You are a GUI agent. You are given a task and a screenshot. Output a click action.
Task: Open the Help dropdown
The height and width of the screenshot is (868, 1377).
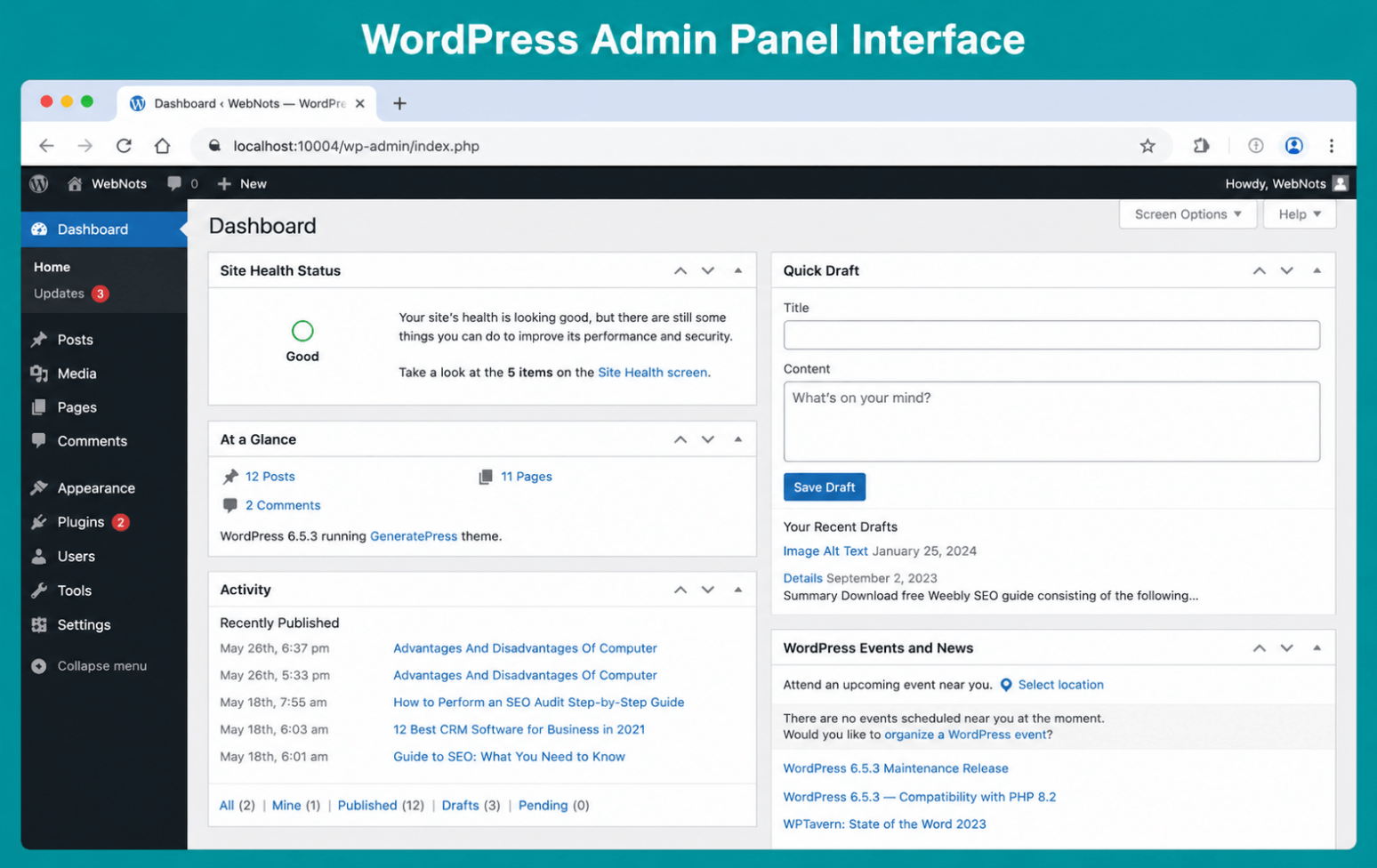(x=1300, y=214)
